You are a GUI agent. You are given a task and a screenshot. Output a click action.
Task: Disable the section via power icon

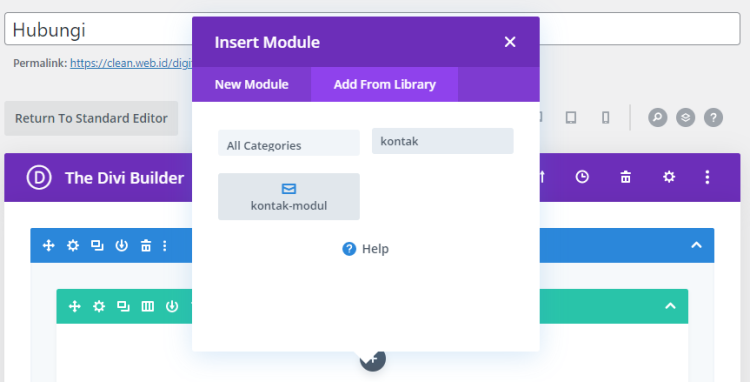click(121, 245)
